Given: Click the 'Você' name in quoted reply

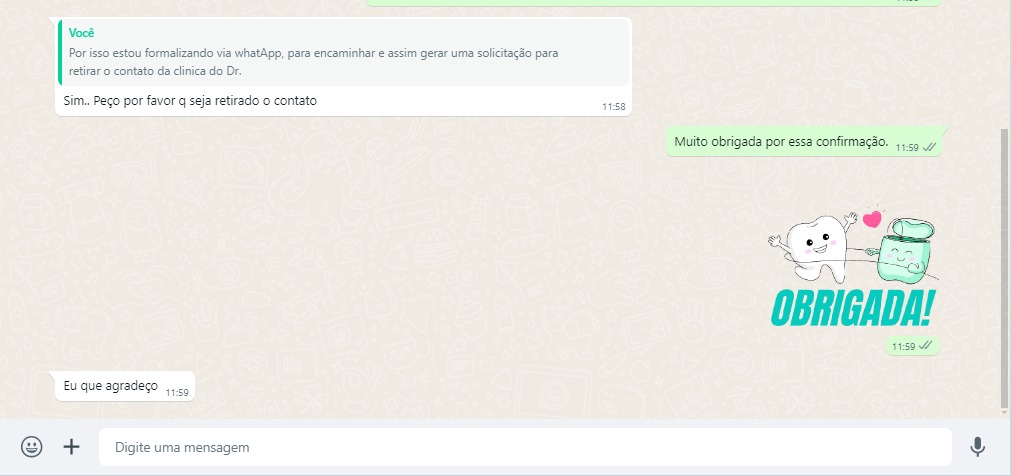Looking at the screenshot, I should point(81,34).
